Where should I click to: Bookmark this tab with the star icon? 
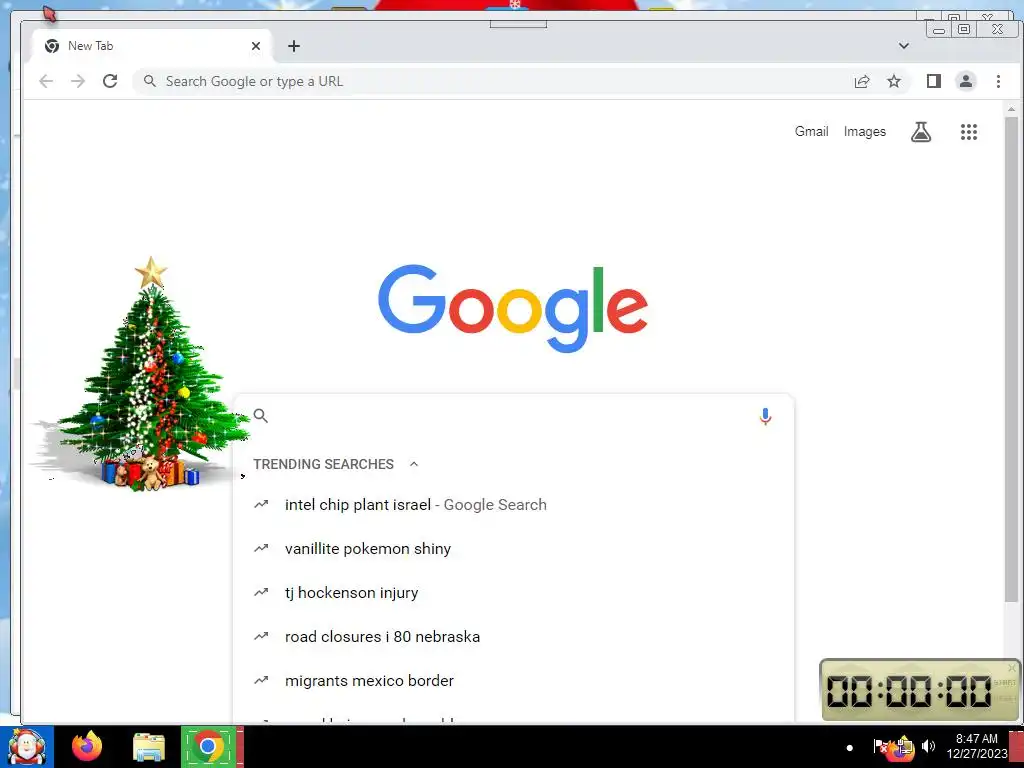coord(893,81)
